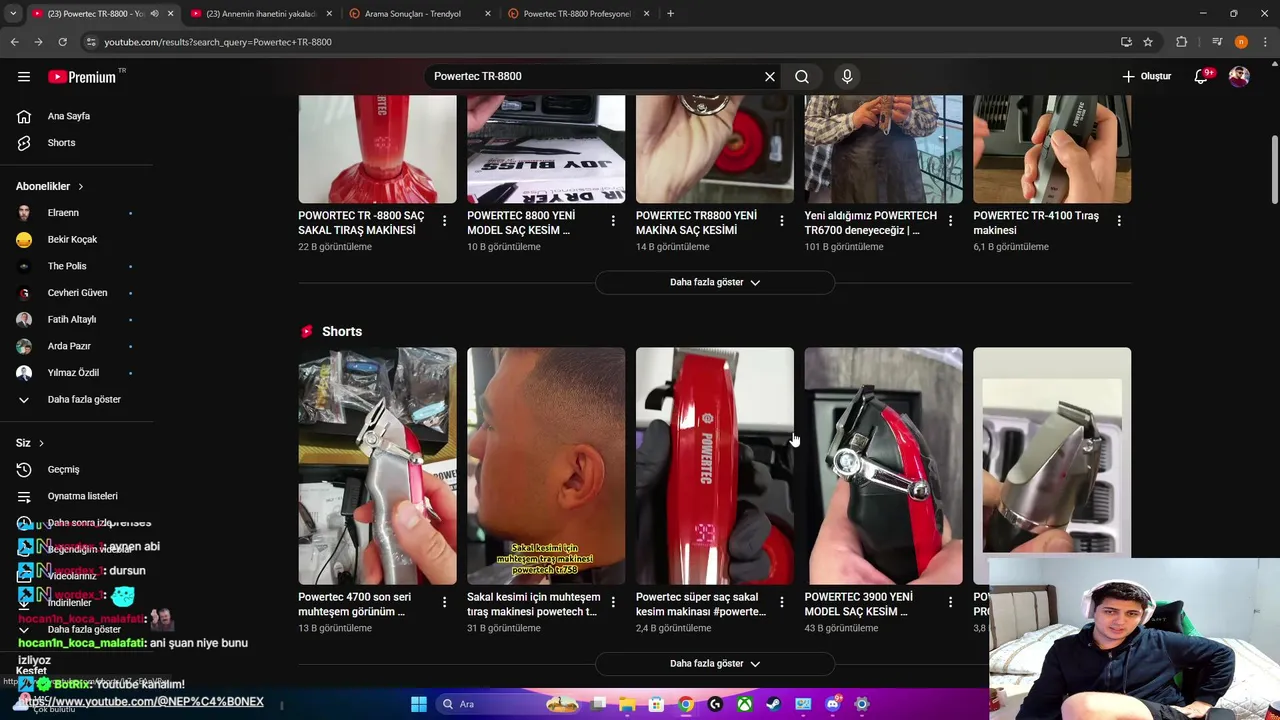
Task: Open the Chrome extensions puzzle icon
Action: coord(1182,42)
